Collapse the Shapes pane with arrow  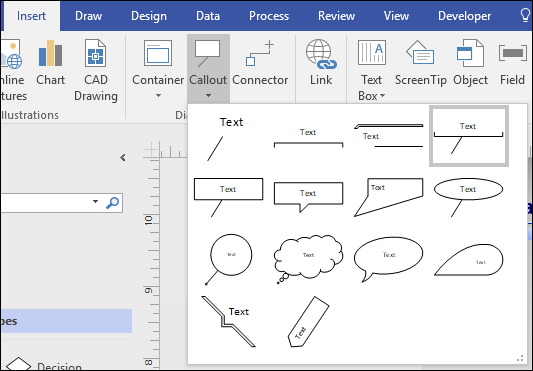point(123,157)
